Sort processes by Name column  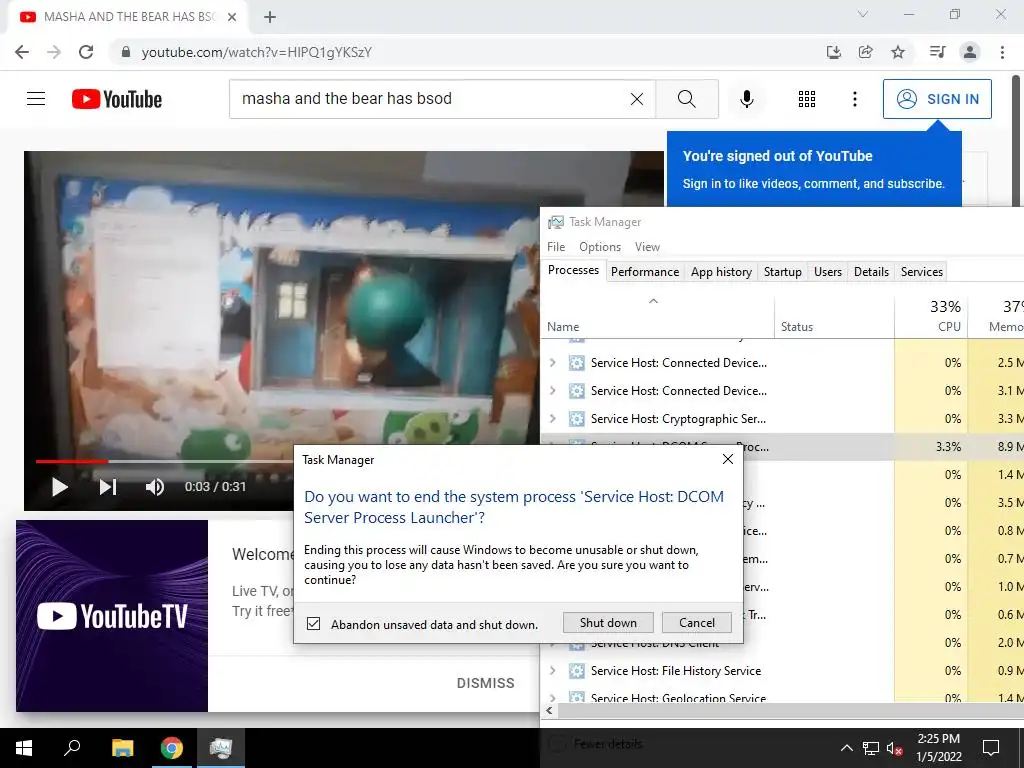coord(658,317)
